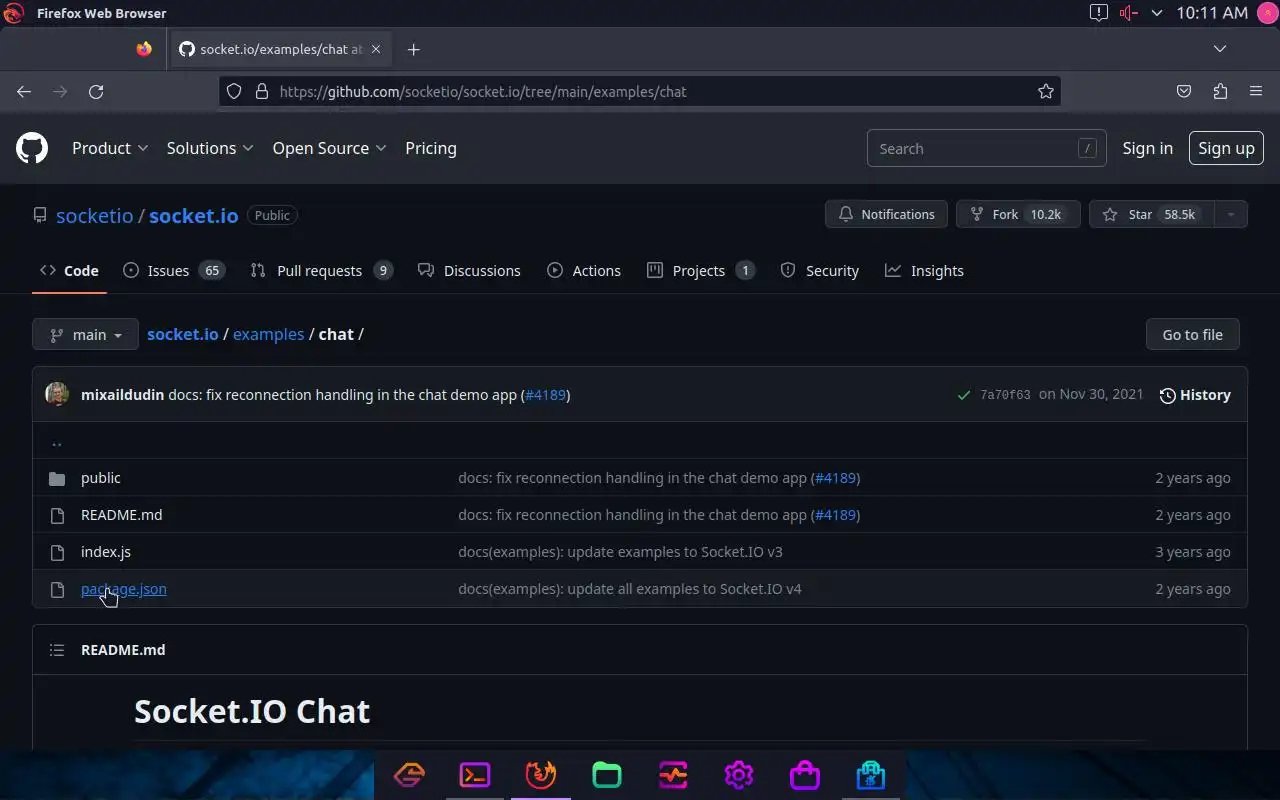Click the GitHub search field
Viewport: 1280px width, 800px height.
pos(987,148)
